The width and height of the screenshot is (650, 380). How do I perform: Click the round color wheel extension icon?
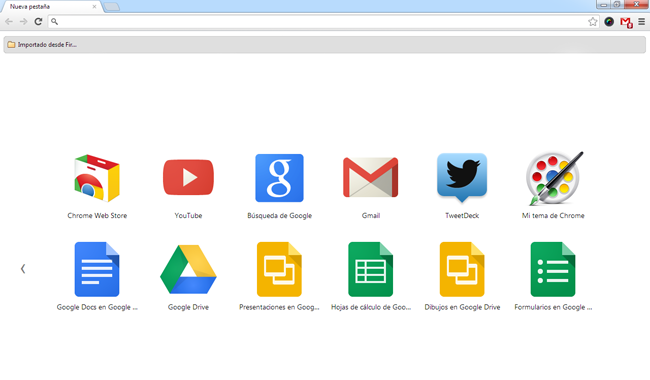pos(609,22)
